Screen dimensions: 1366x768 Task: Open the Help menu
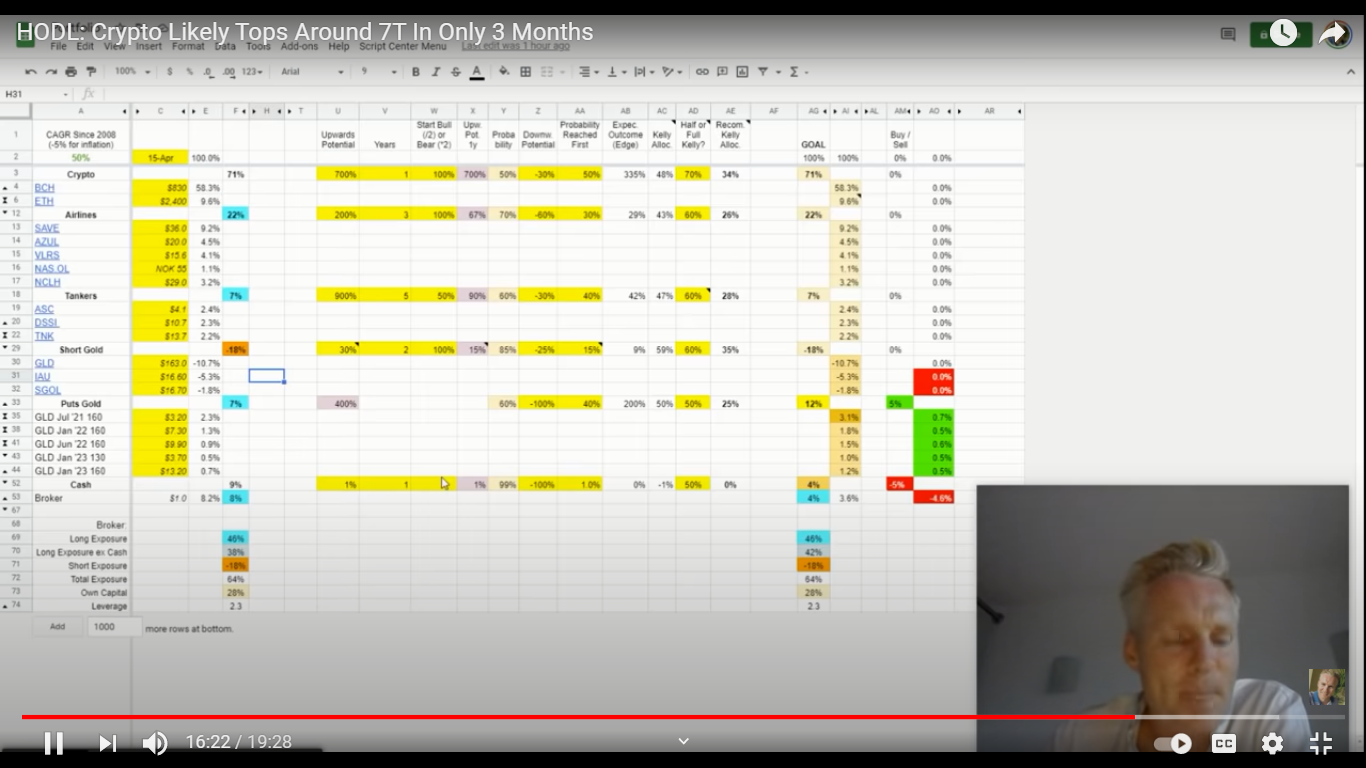(339, 46)
